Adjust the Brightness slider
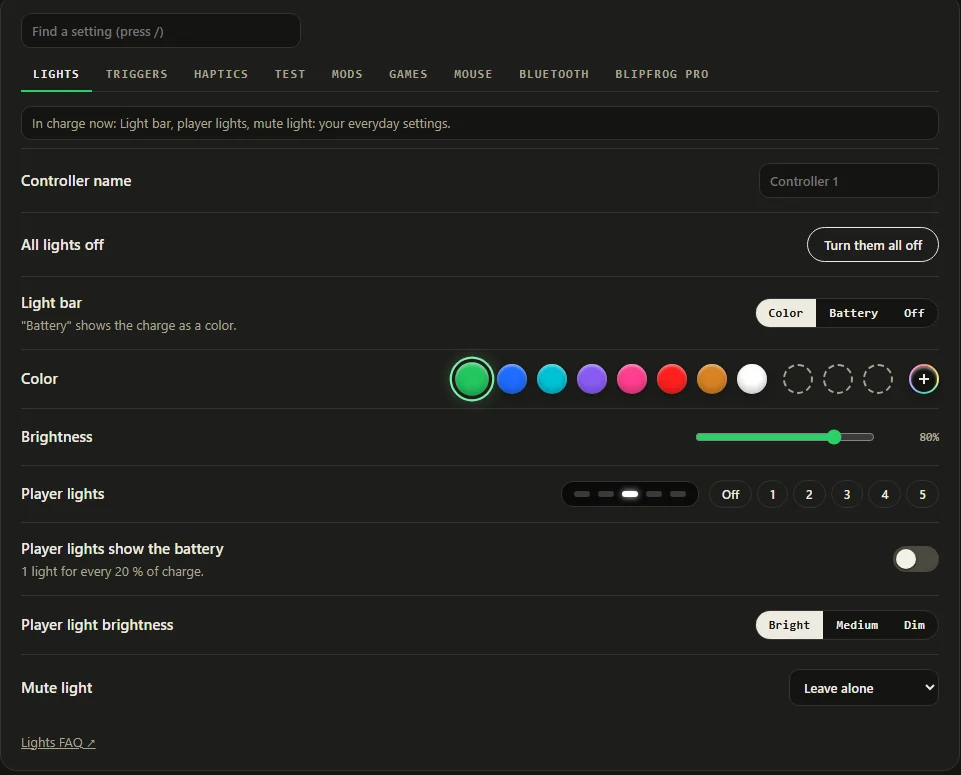 coord(784,437)
